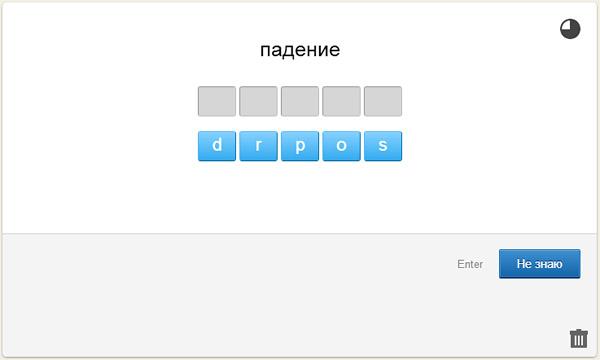Tap the letter tile 'o'

[341, 146]
